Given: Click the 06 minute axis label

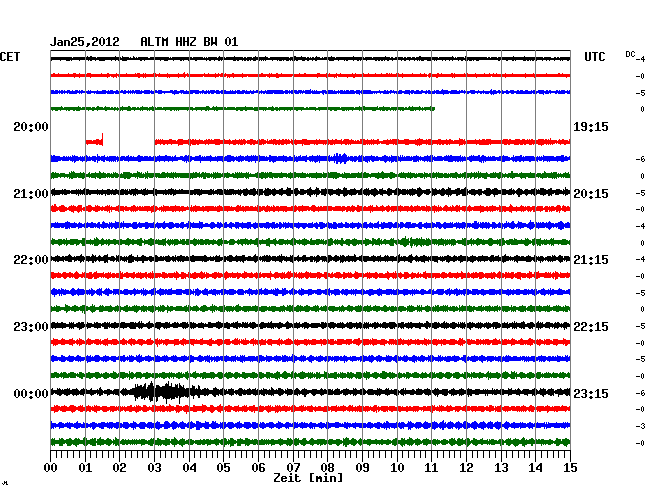Looking at the screenshot, I should tap(258, 468).
